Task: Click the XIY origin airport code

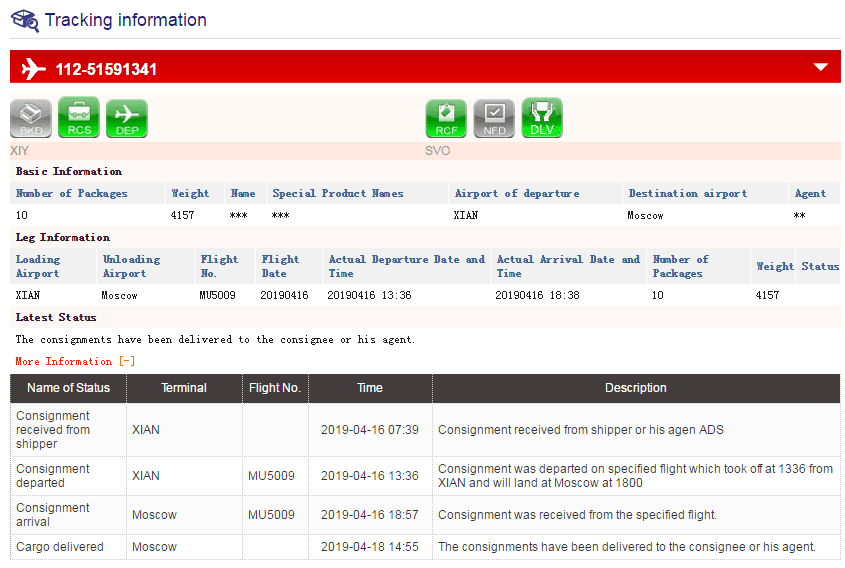Action: point(20,151)
